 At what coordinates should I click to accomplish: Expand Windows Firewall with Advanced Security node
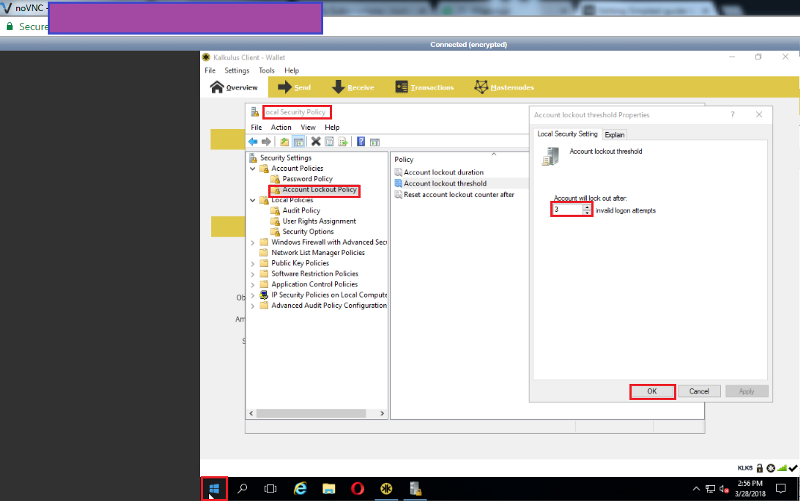click(x=253, y=242)
